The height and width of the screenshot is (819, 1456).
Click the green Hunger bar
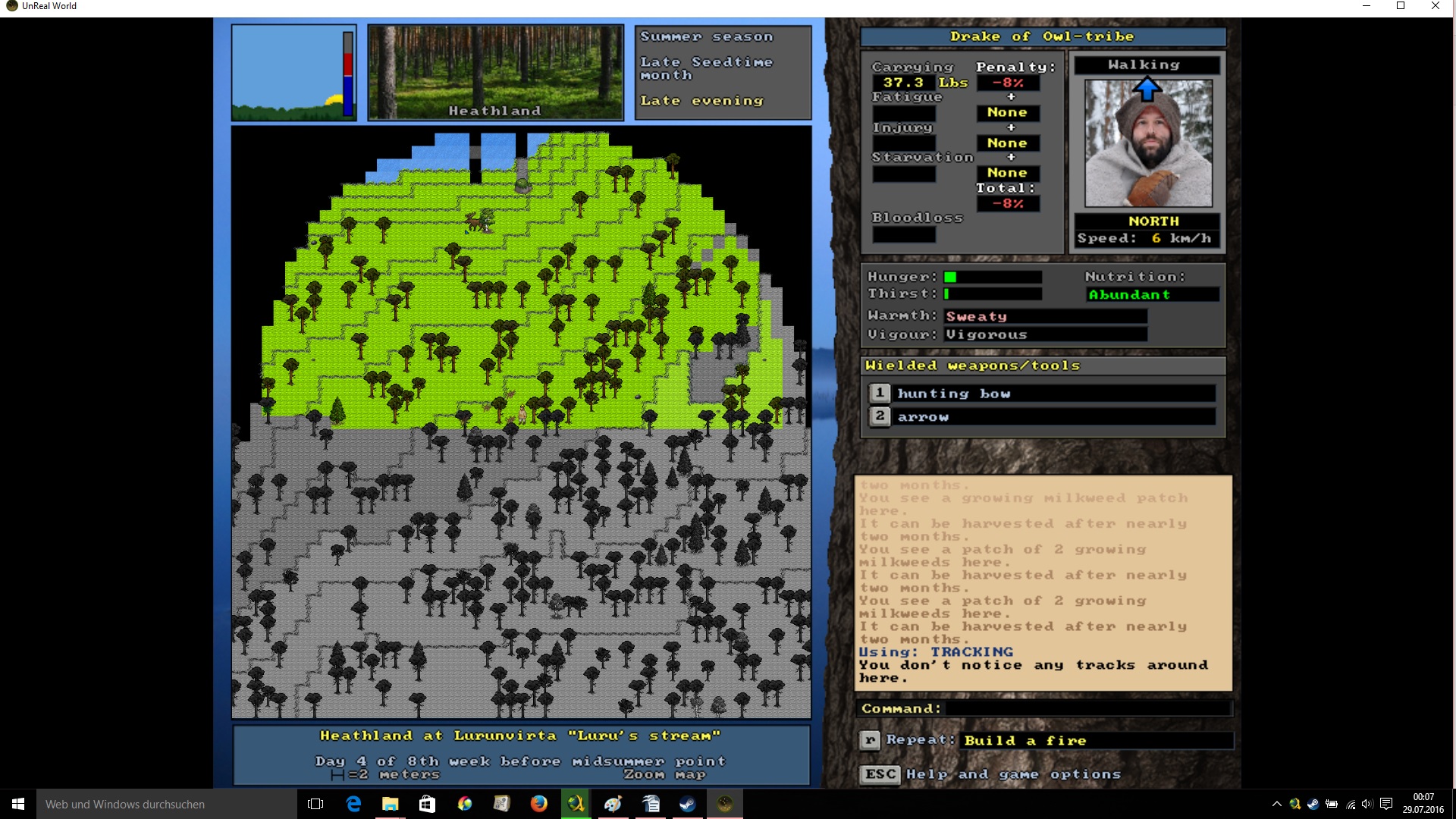pos(949,277)
